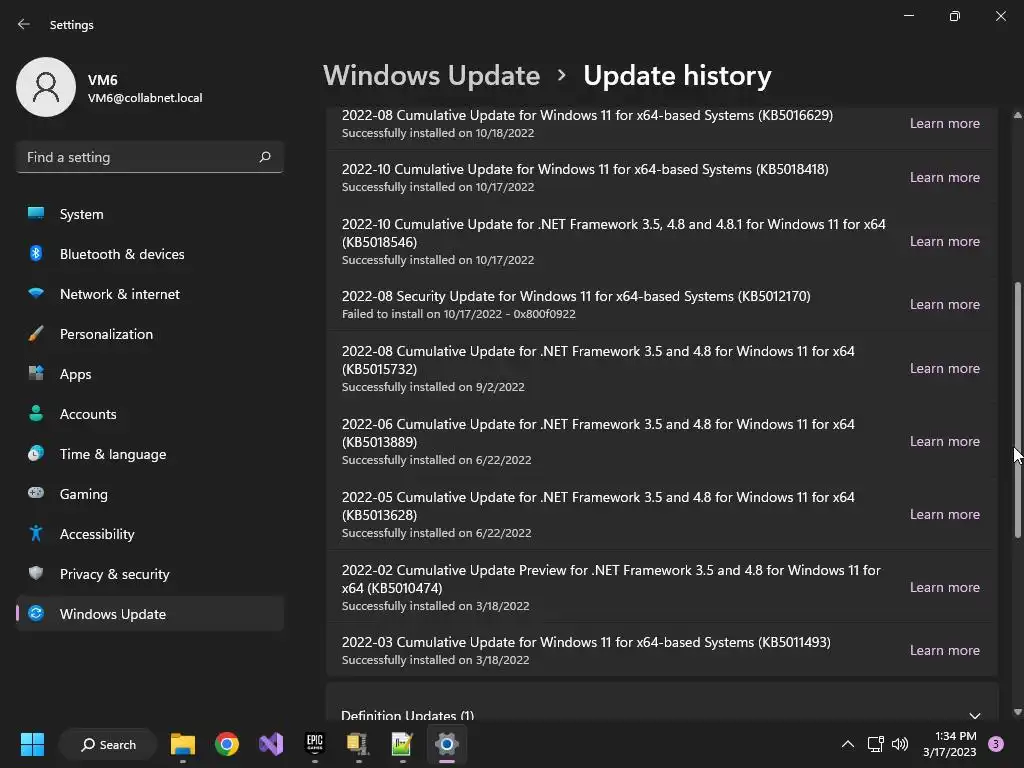Click the Find a setting field
The image size is (1024, 768).
point(150,157)
